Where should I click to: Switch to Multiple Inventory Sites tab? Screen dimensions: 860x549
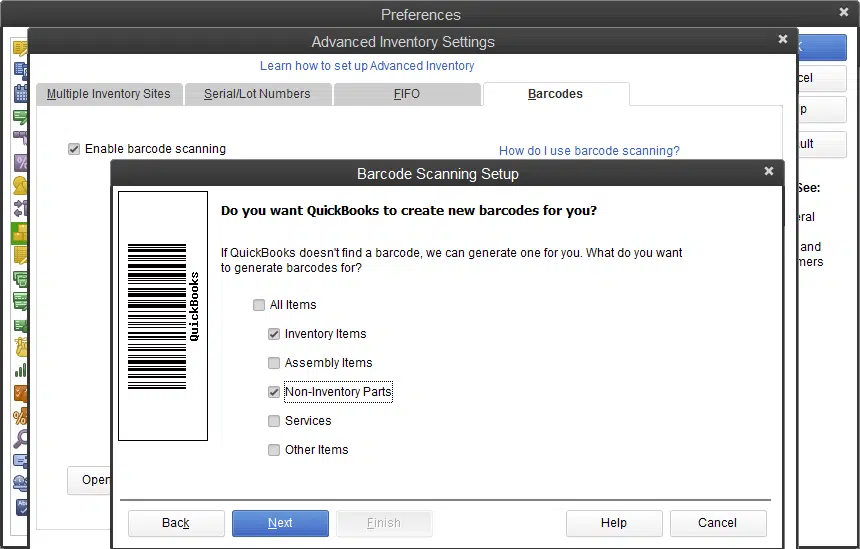[109, 94]
